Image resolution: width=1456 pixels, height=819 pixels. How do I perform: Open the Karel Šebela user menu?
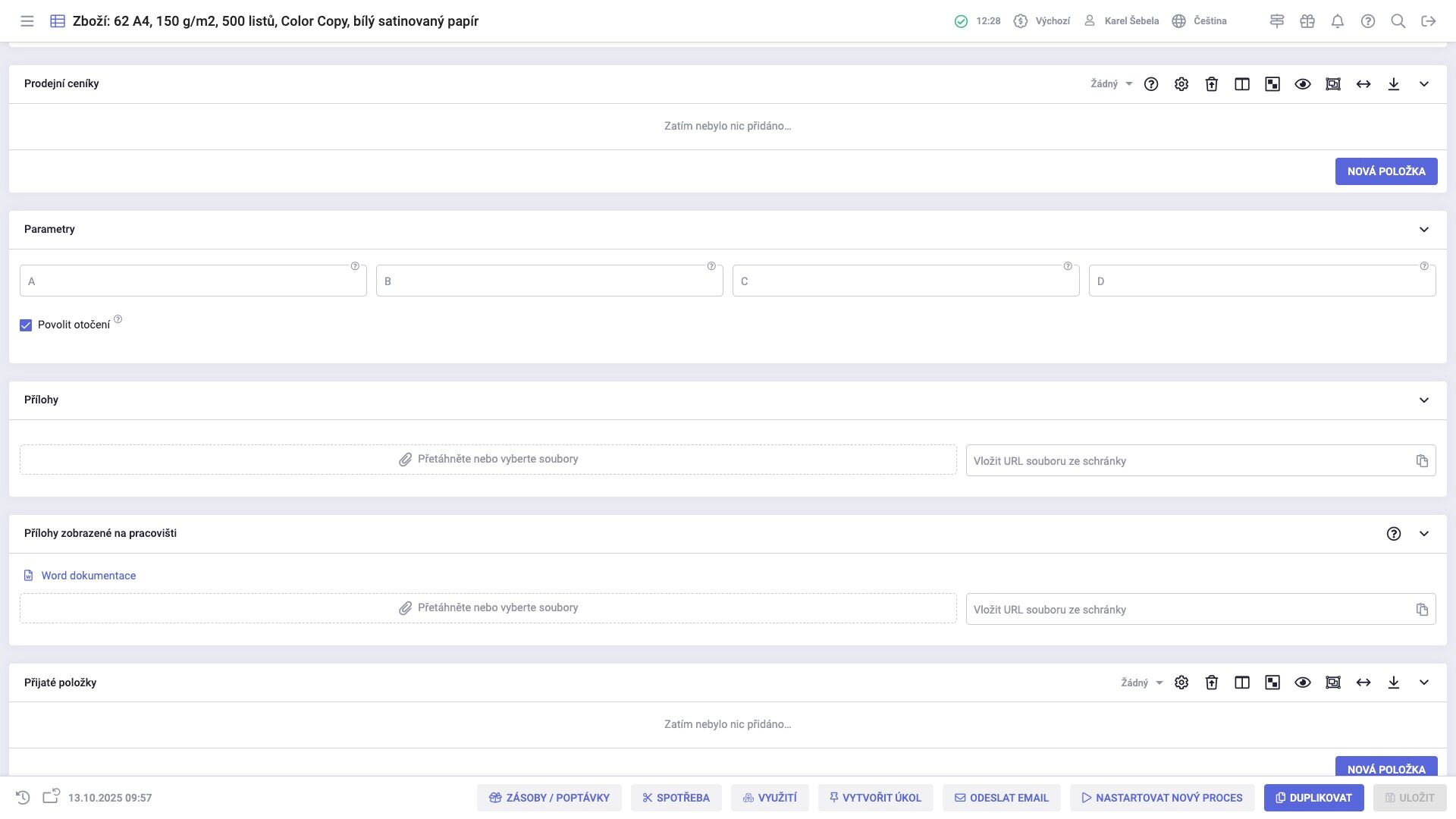pos(1122,21)
